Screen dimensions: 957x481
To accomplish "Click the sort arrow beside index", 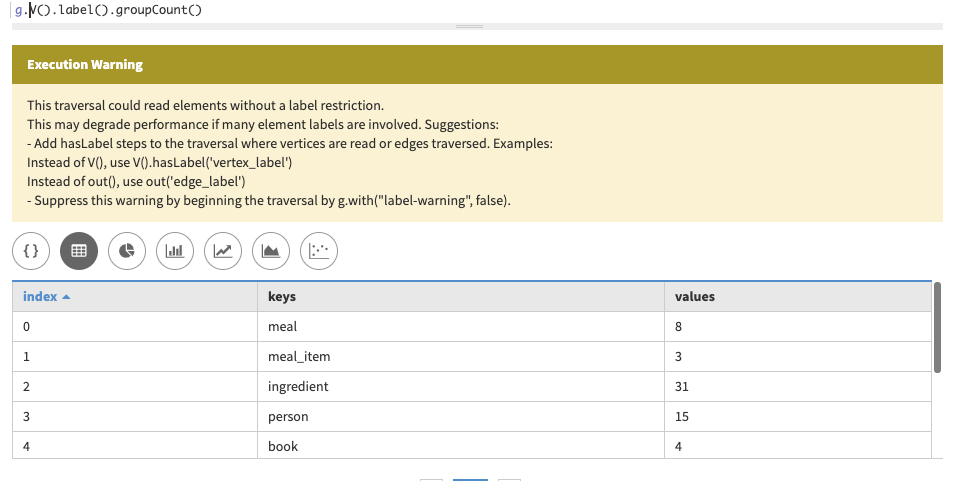I will coord(67,297).
